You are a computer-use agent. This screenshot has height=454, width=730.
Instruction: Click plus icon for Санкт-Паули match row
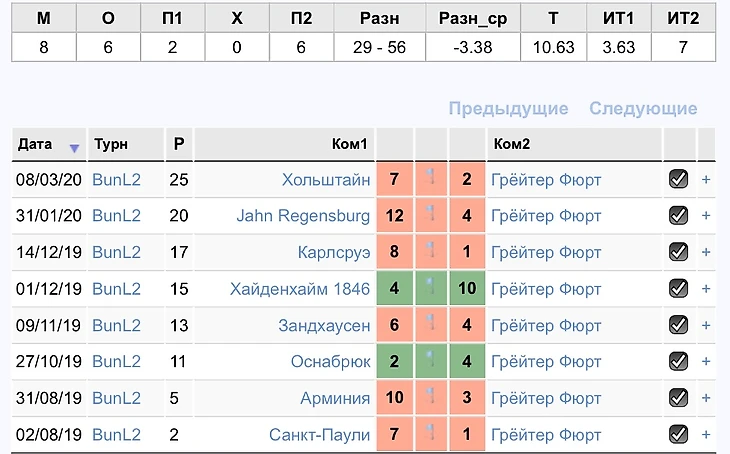tap(706, 434)
